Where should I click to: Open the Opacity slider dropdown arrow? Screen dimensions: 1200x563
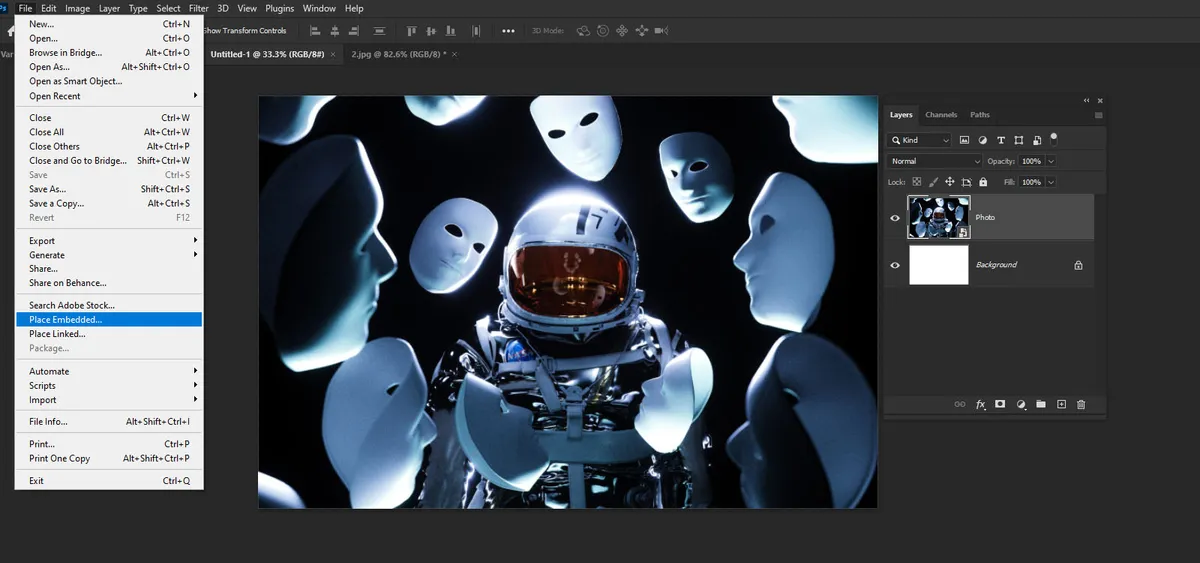pyautogui.click(x=1051, y=161)
